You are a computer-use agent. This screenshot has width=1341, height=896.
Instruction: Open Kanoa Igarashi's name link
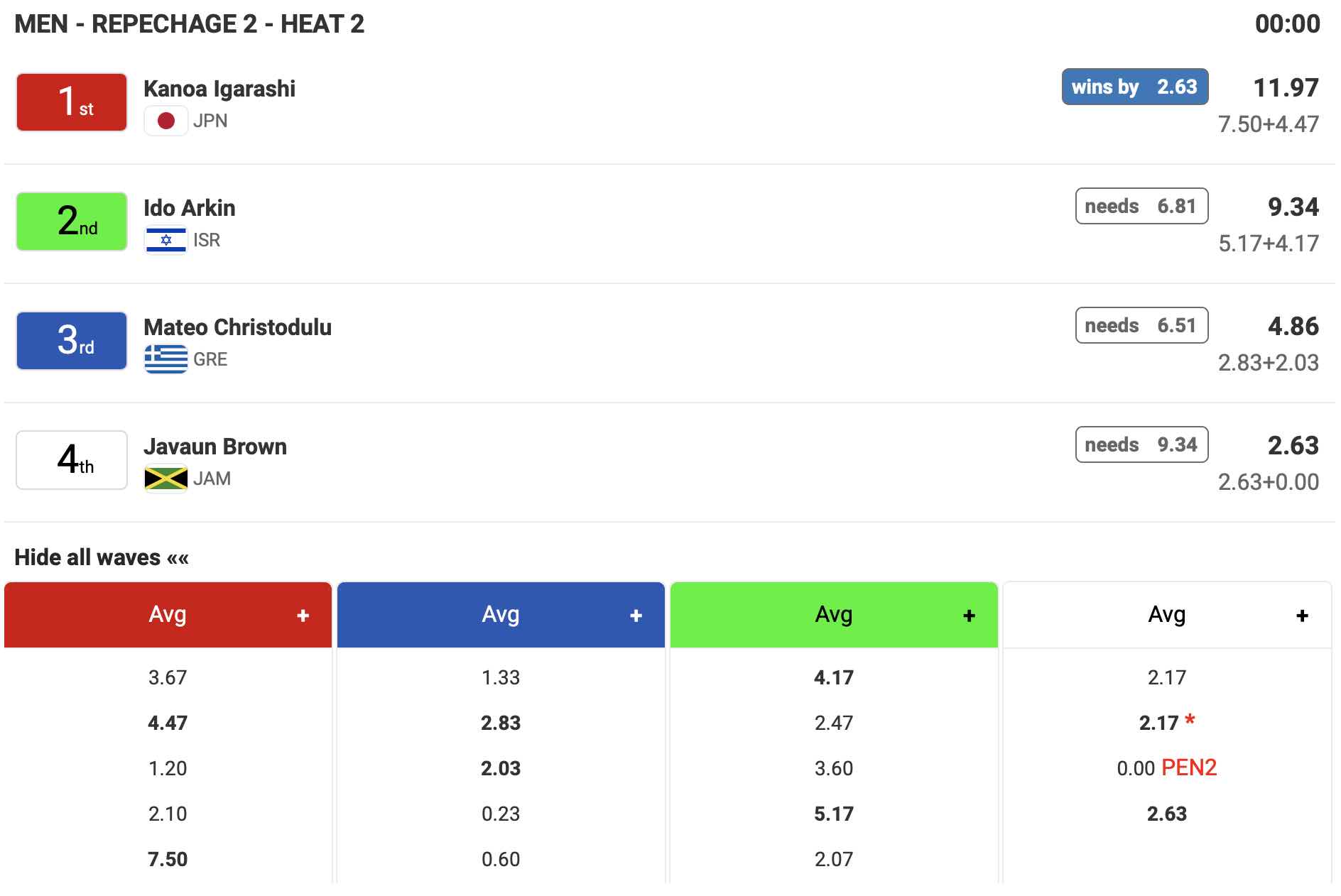[219, 89]
